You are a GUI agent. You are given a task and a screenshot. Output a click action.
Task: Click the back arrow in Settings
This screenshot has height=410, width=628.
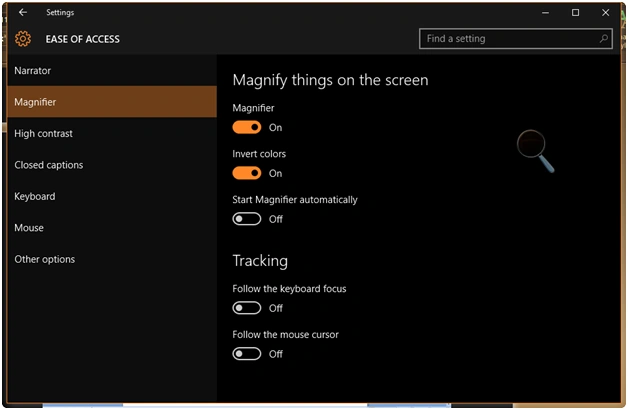(x=23, y=12)
